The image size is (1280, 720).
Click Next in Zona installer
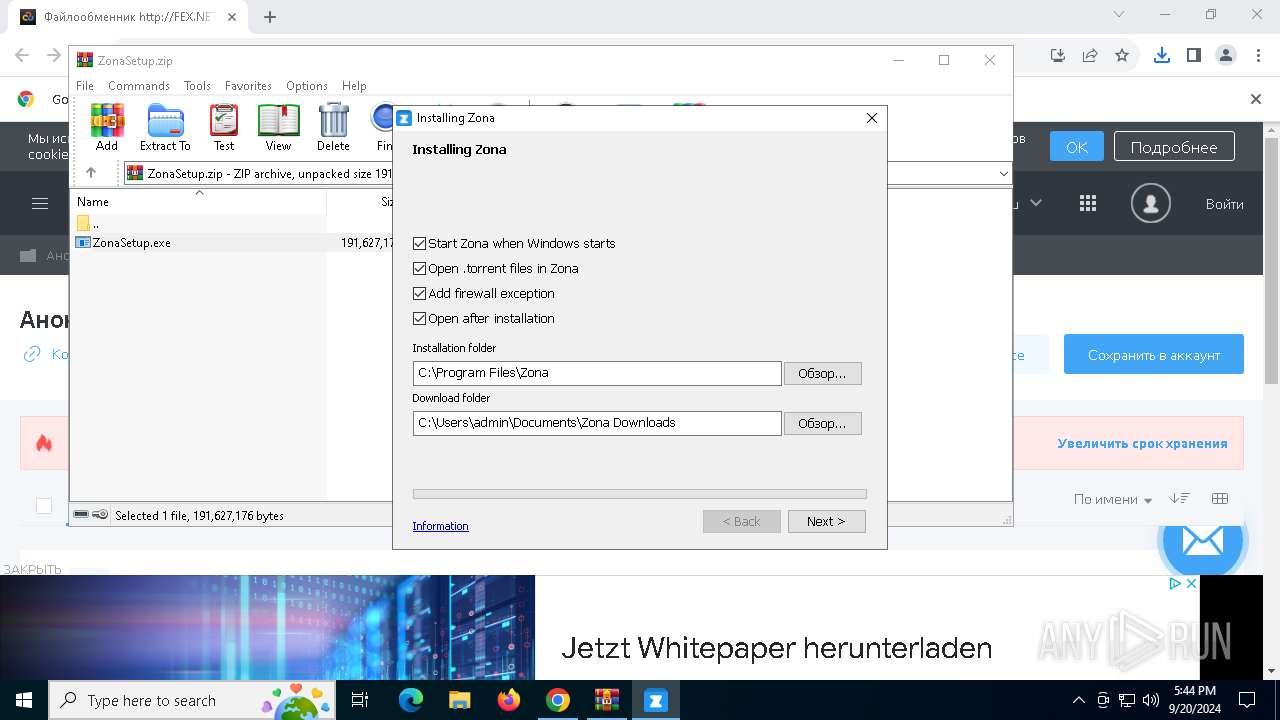pos(826,521)
